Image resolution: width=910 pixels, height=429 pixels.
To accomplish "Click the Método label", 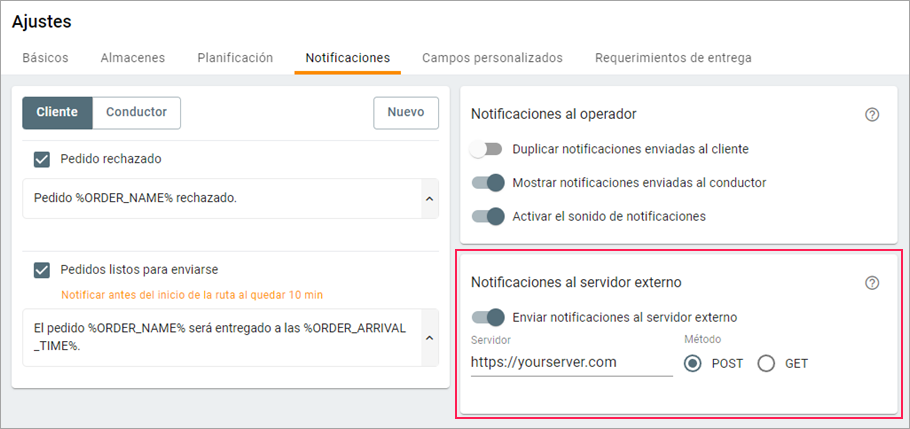I will click(702, 340).
